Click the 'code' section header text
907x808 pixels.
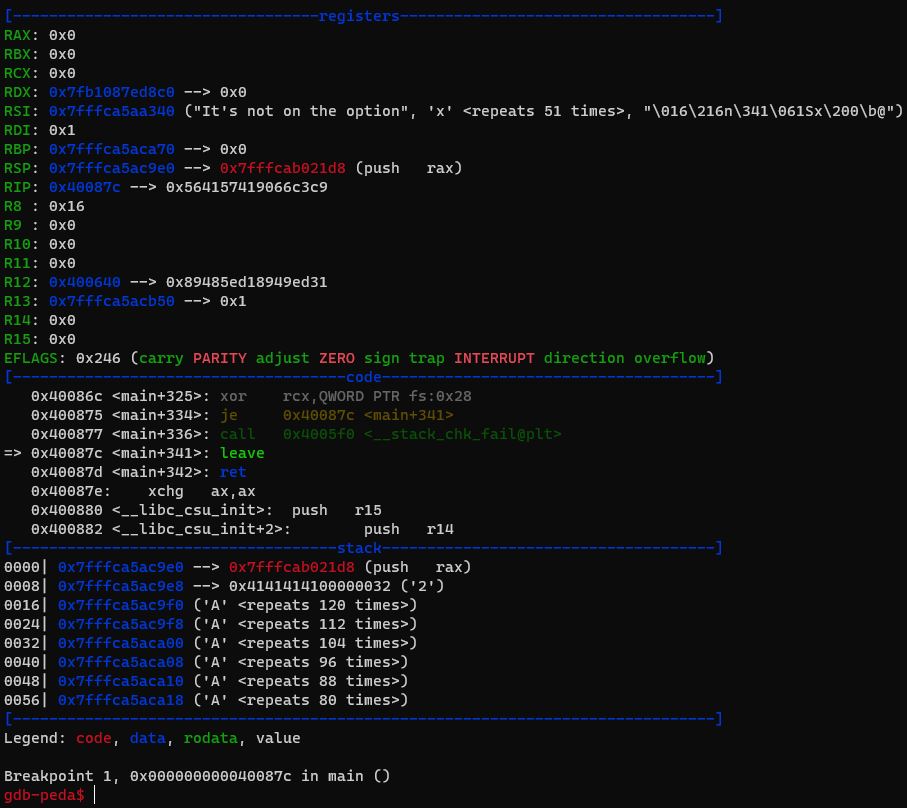364,378
